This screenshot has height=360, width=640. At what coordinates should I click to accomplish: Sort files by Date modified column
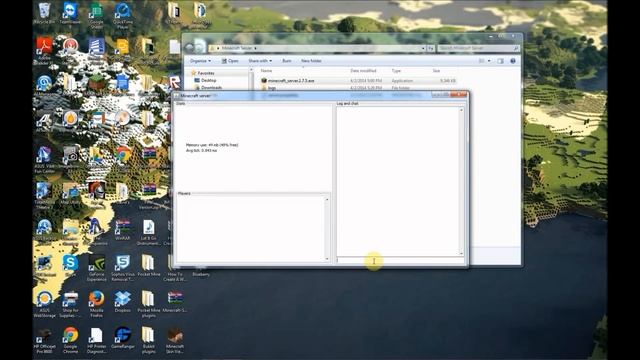click(x=363, y=71)
